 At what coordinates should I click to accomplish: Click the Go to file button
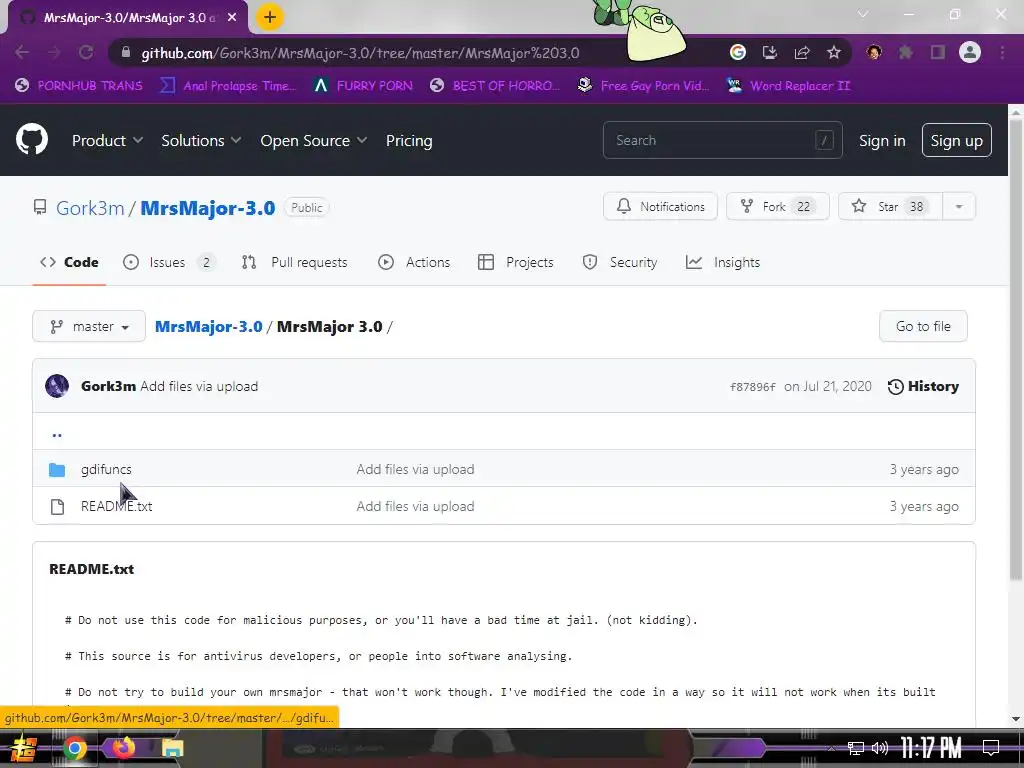923,326
